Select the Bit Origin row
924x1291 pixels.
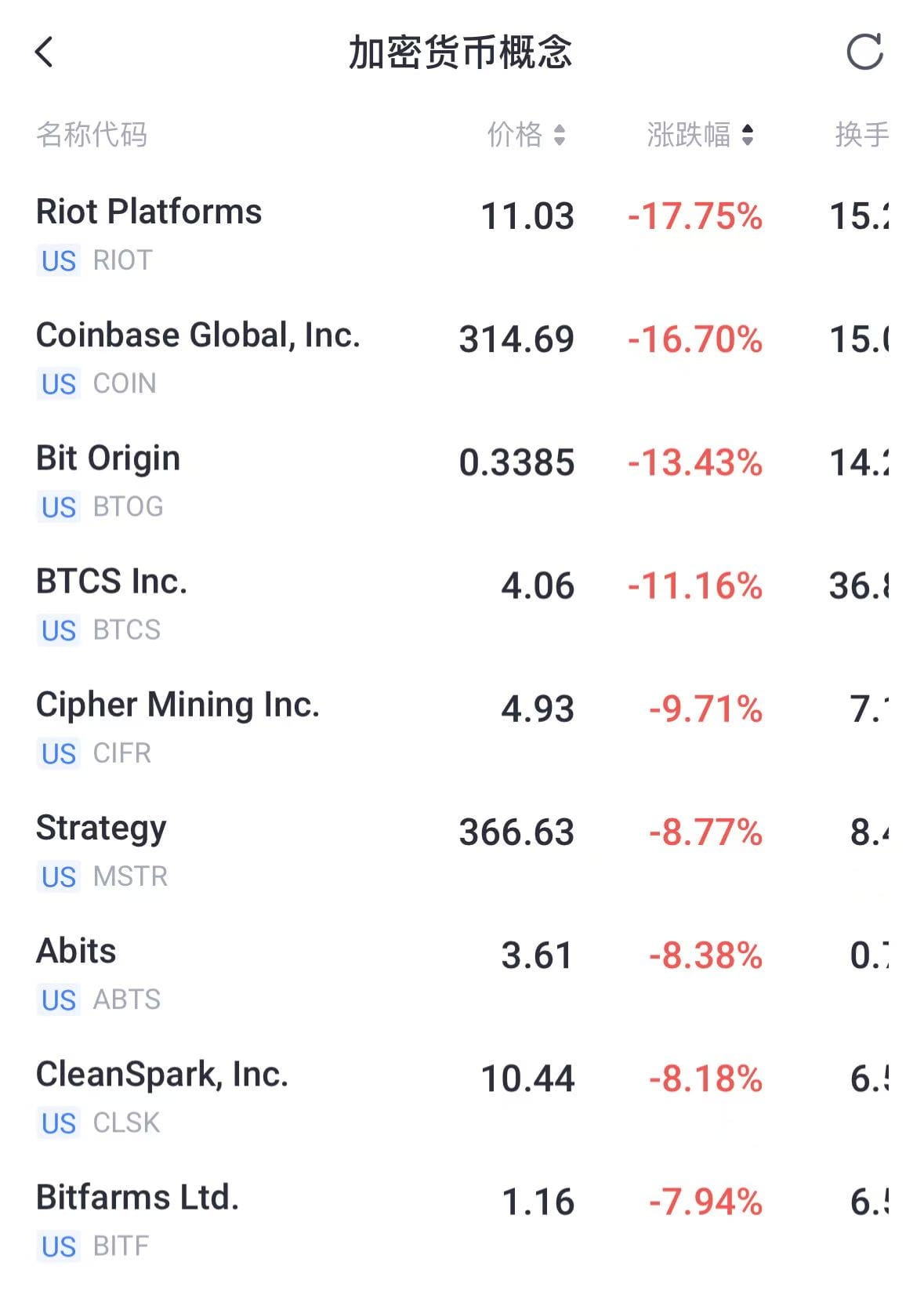462,481
